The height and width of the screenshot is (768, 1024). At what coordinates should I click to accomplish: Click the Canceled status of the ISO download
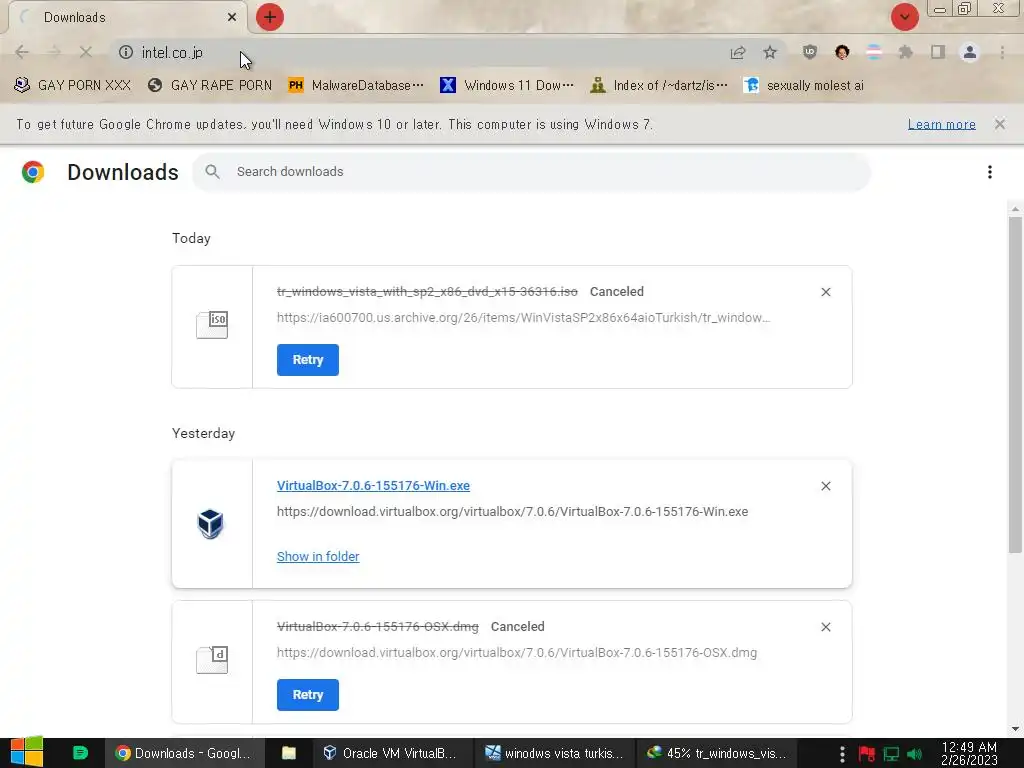(x=616, y=292)
